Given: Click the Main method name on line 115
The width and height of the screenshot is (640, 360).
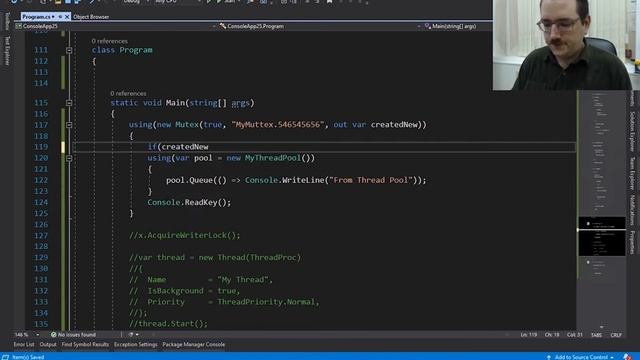Looking at the screenshot, I should pos(175,103).
